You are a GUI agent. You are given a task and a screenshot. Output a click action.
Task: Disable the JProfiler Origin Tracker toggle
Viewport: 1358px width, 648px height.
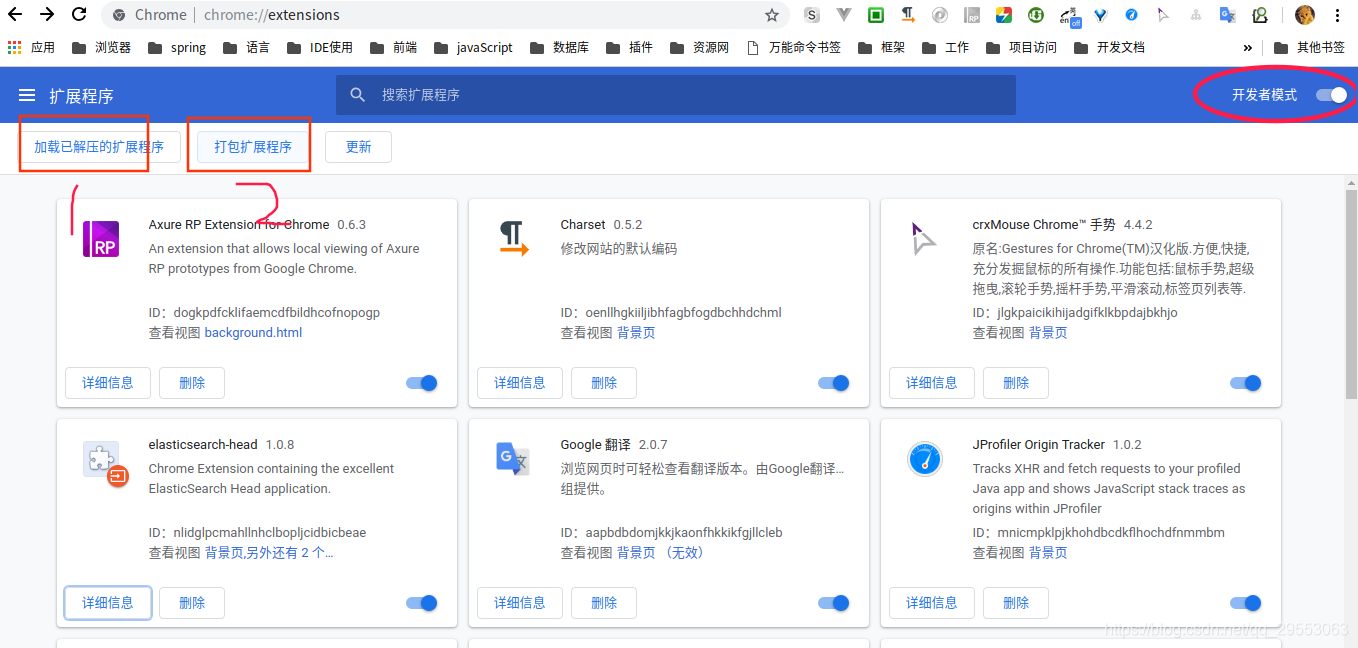(1245, 603)
